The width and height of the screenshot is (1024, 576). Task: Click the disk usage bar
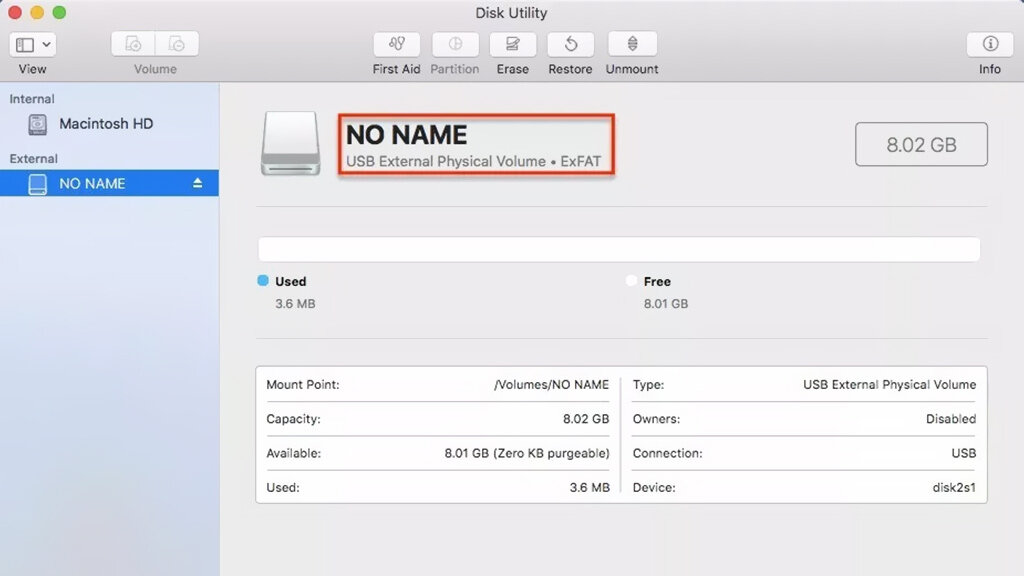[619, 249]
